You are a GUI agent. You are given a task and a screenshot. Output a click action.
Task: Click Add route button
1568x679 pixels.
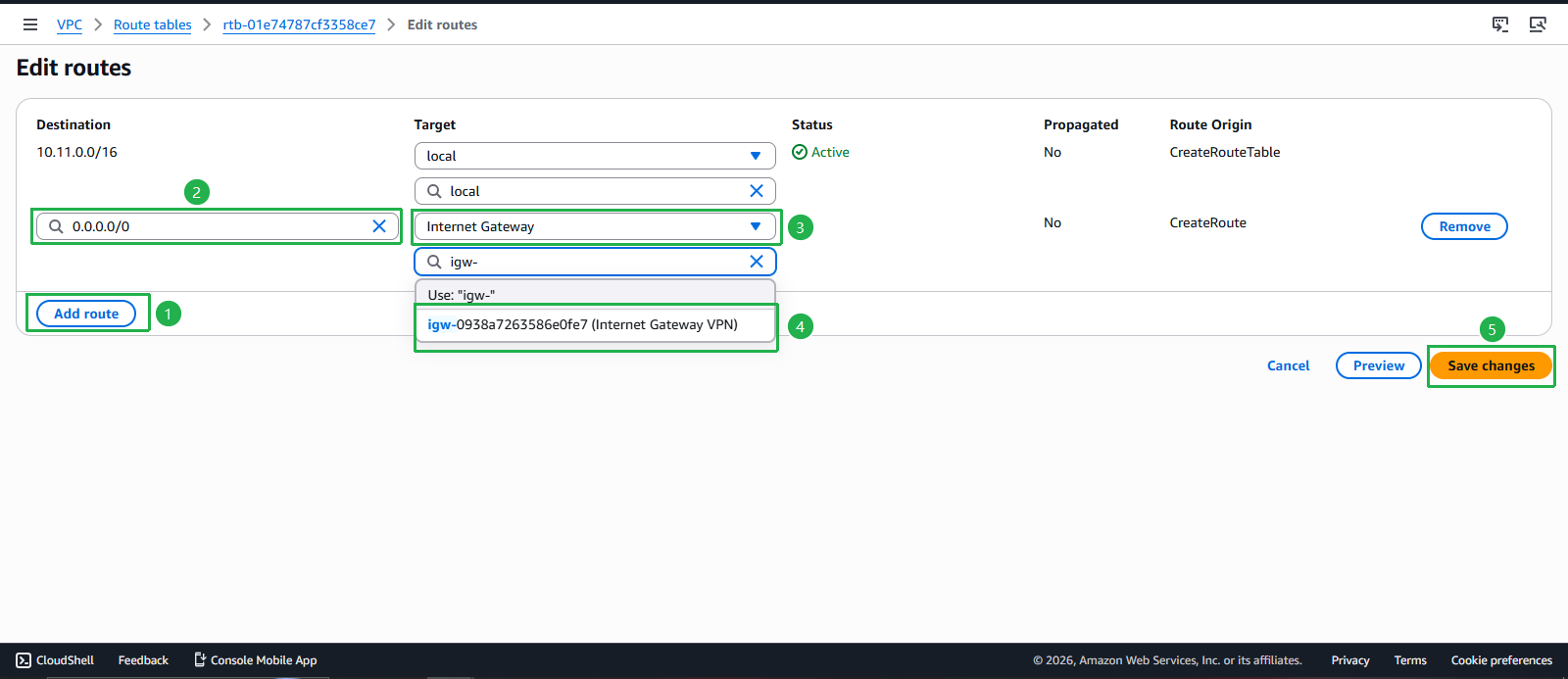coord(86,314)
